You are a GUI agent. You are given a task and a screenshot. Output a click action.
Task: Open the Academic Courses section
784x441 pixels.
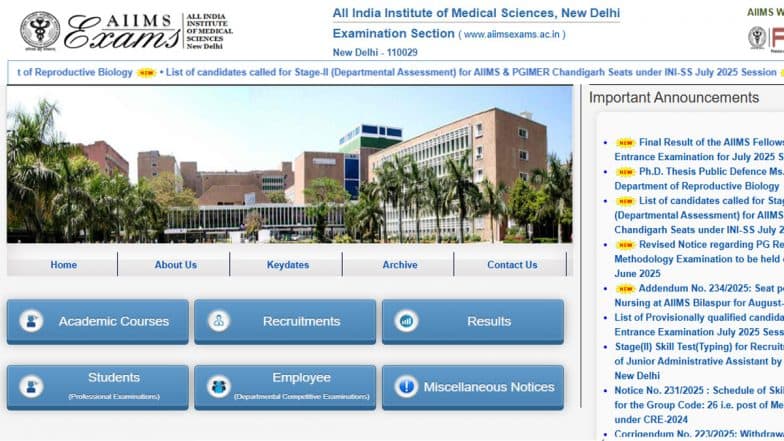tap(98, 322)
